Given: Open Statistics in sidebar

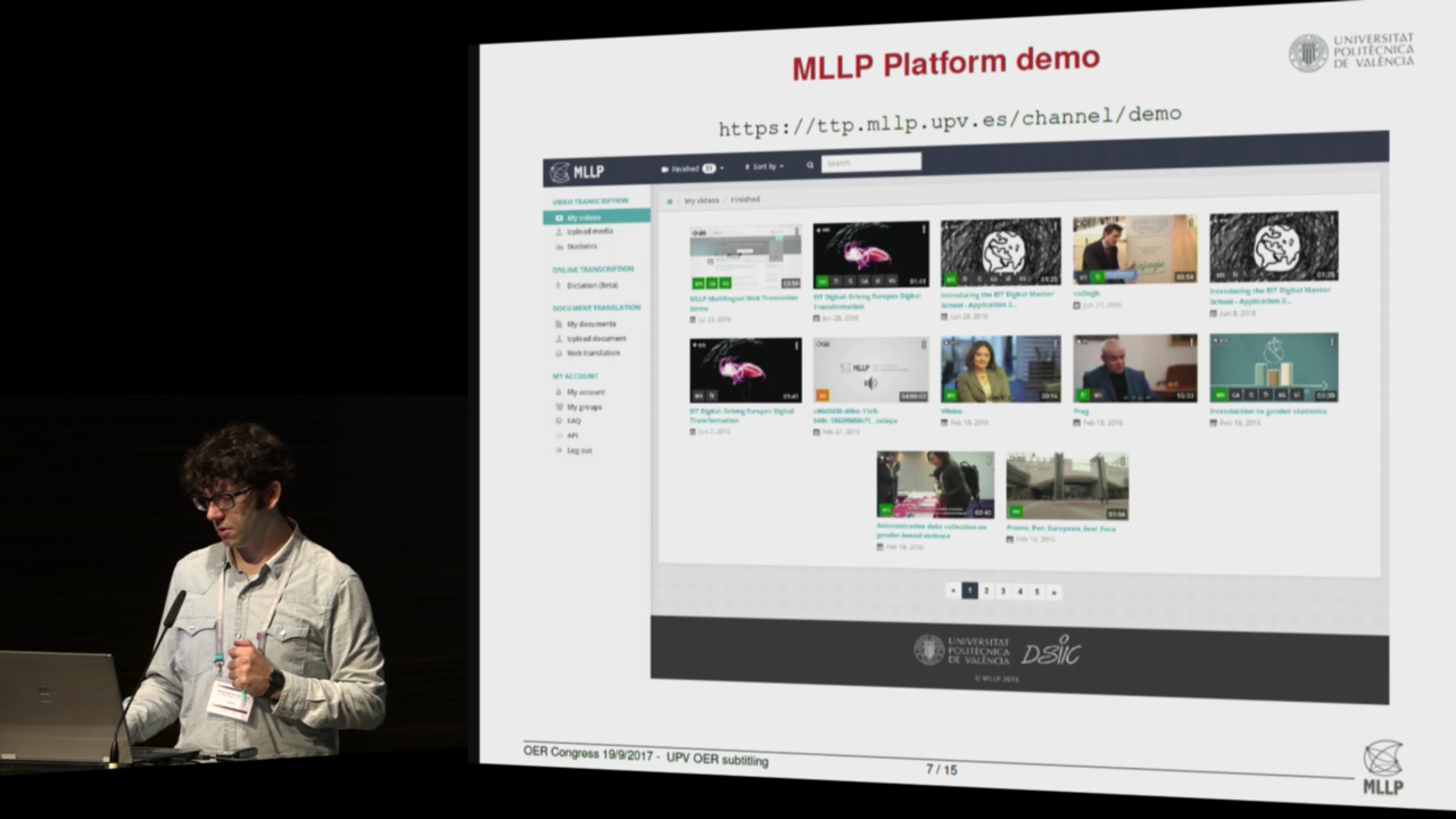Looking at the screenshot, I should [x=582, y=246].
